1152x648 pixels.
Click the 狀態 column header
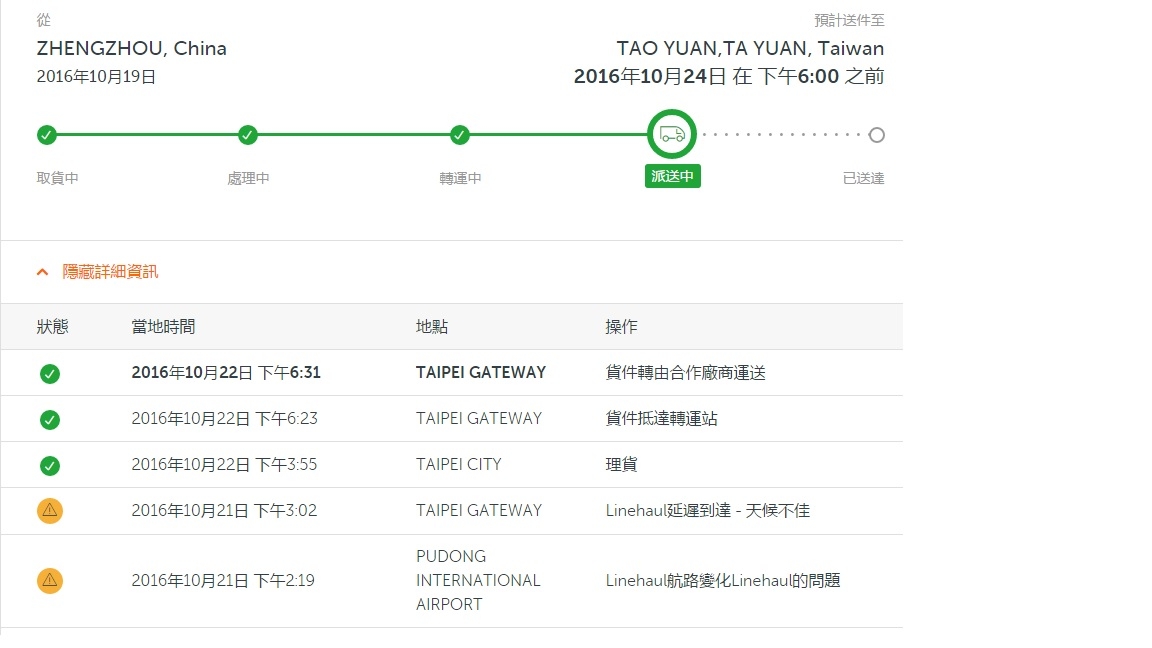(x=53, y=327)
